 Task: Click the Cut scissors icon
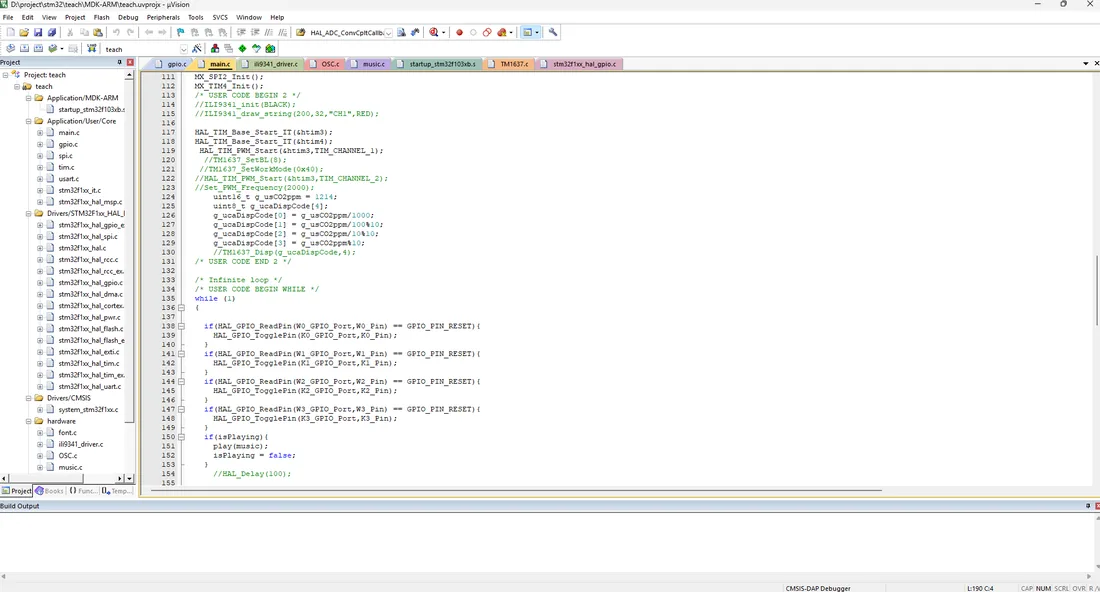point(70,32)
